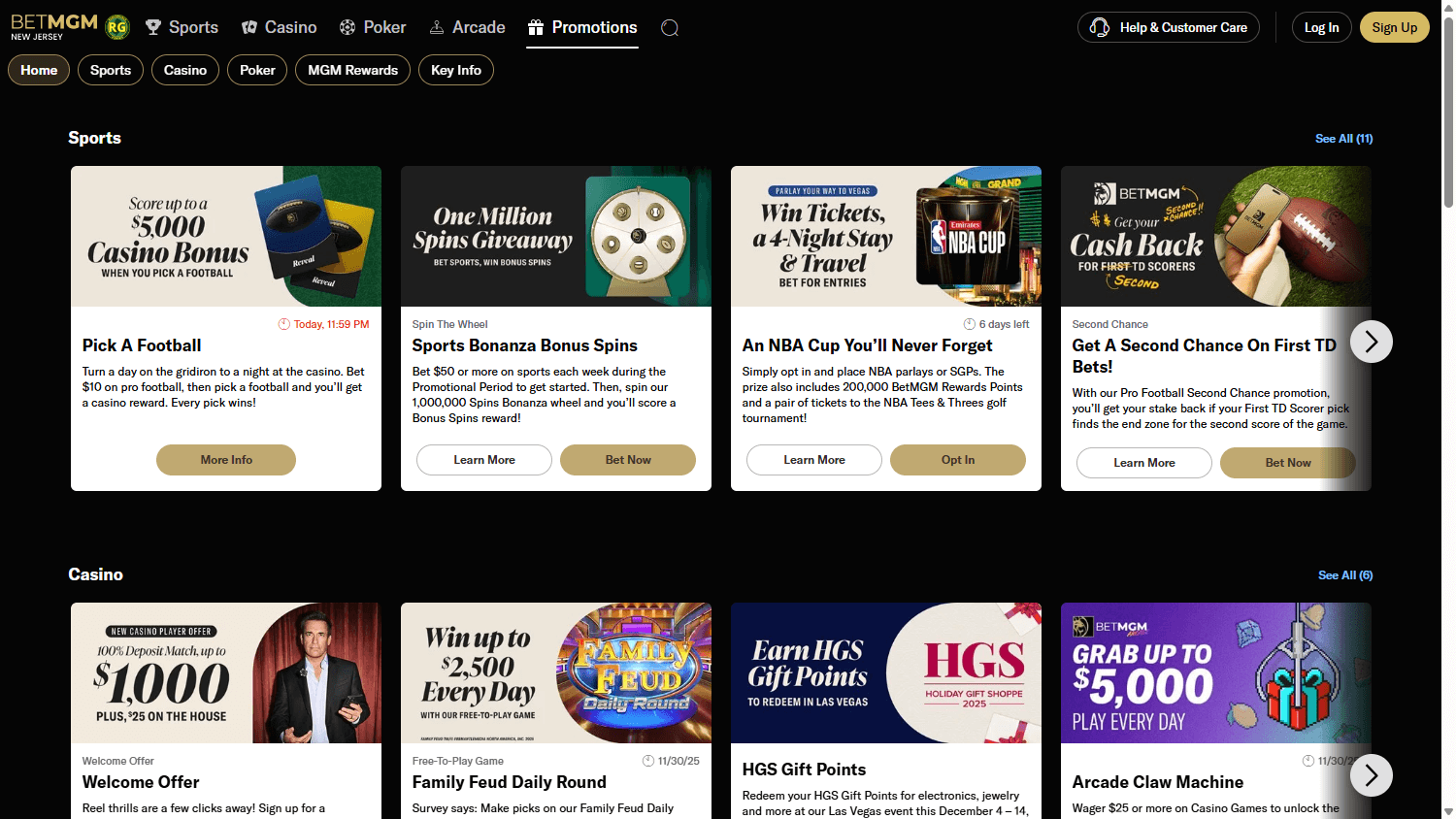The width and height of the screenshot is (1456, 819).
Task: Click the Sports icon in the top navigation
Action: [x=152, y=27]
